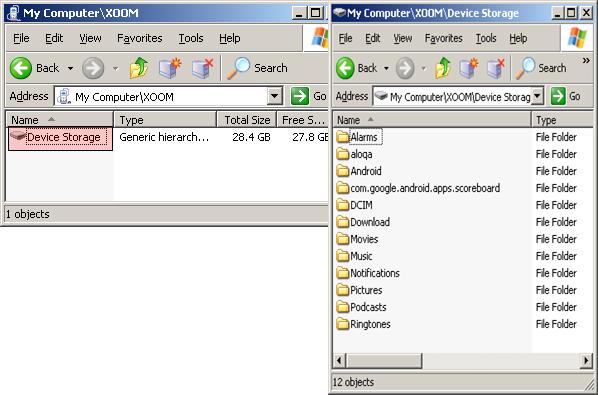Select the Podcasts folder
This screenshot has width=598, height=395.
[x=362, y=307]
